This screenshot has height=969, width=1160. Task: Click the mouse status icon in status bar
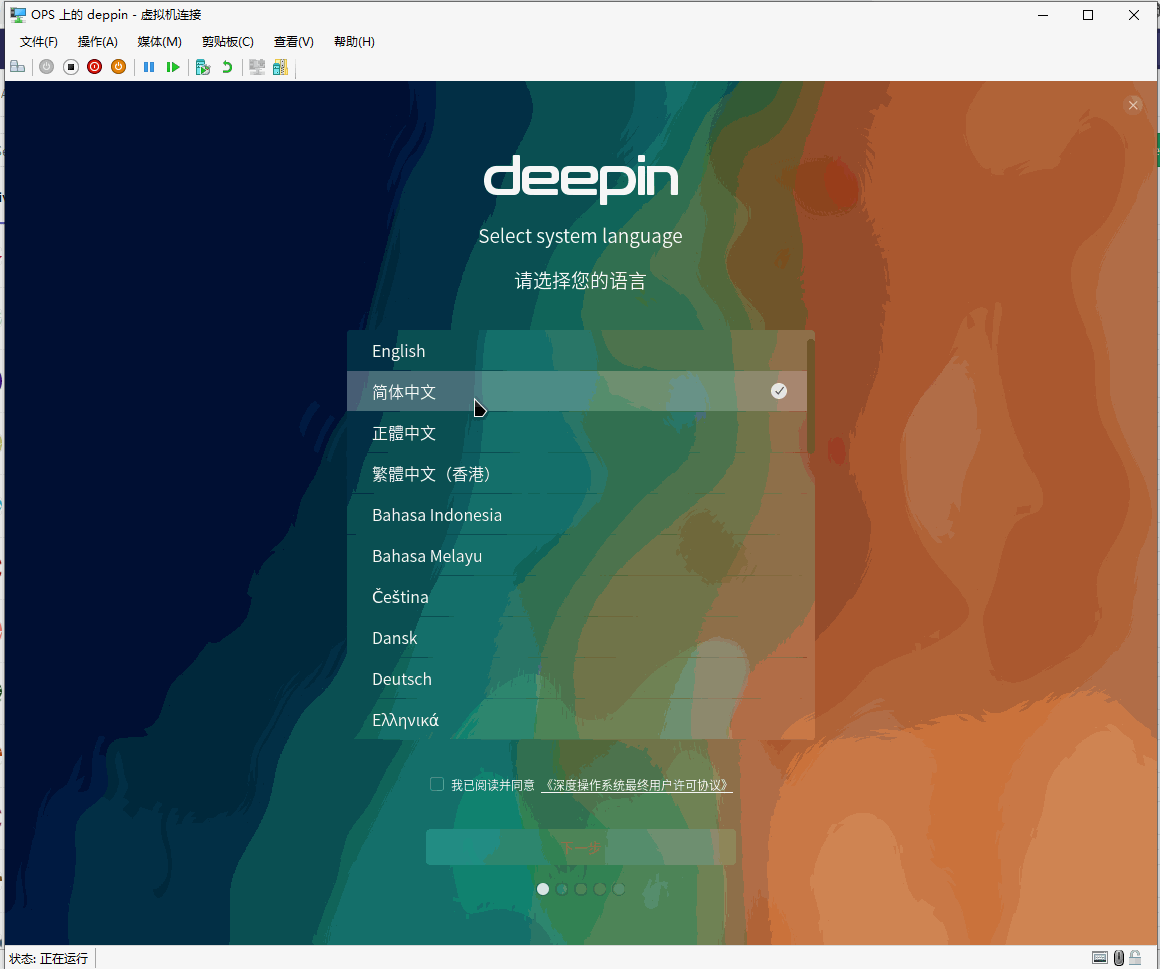click(x=1119, y=958)
